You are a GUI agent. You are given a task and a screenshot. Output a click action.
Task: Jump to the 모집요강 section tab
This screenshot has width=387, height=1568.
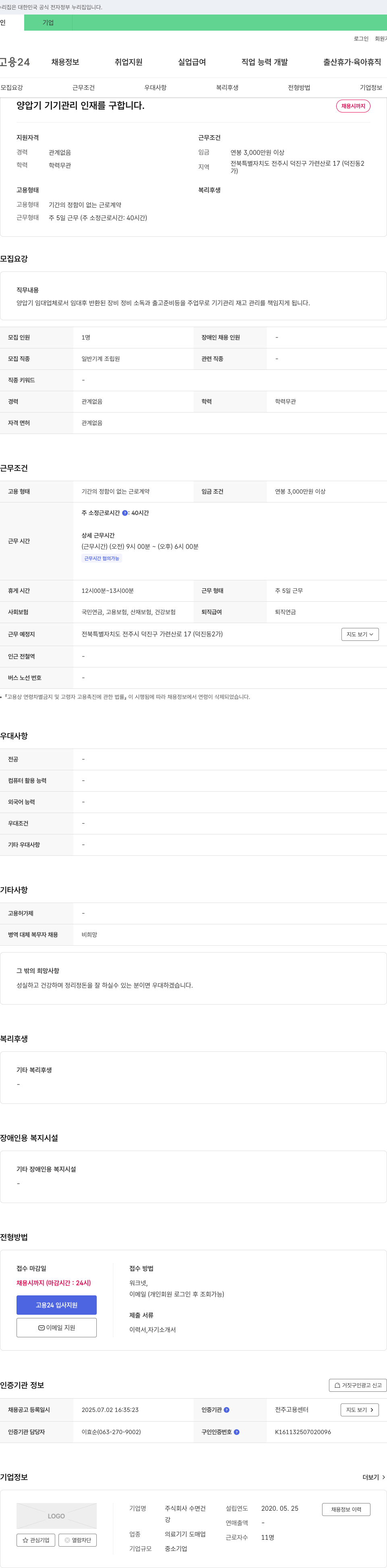tap(12, 88)
